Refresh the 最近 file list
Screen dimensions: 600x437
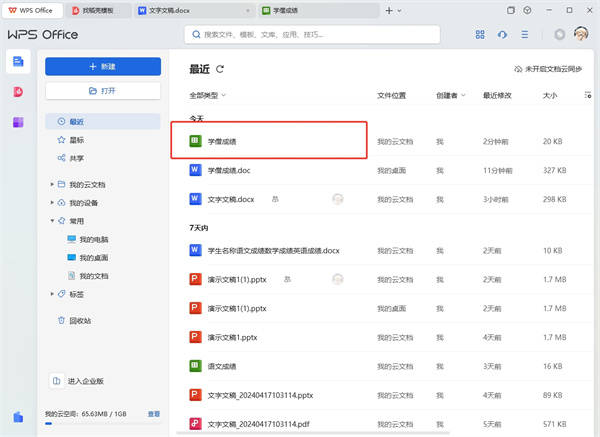pos(220,69)
